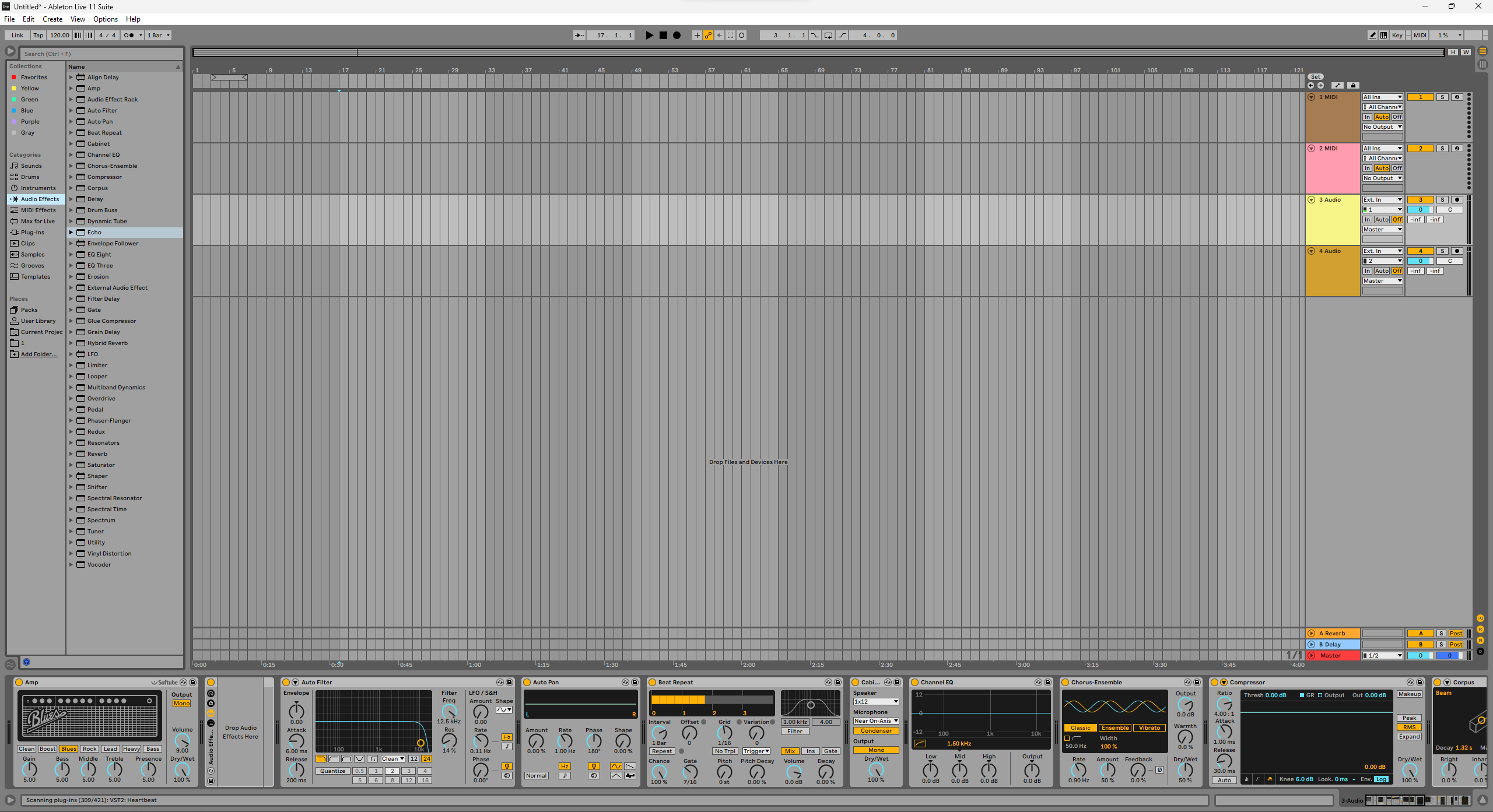This screenshot has width=1493, height=812.
Task: Toggle the Punch-In switch
Action: tap(815, 35)
